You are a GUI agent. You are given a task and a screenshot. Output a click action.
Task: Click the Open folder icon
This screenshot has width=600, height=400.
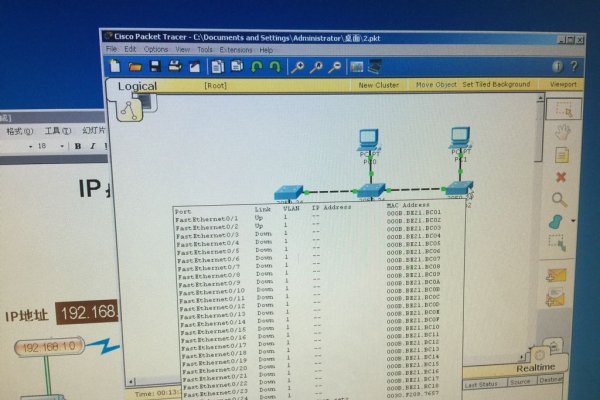[x=135, y=66]
